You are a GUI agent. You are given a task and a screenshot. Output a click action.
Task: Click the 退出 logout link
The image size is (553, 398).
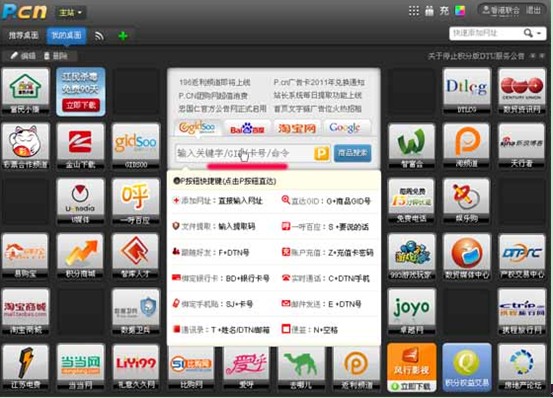click(533, 10)
